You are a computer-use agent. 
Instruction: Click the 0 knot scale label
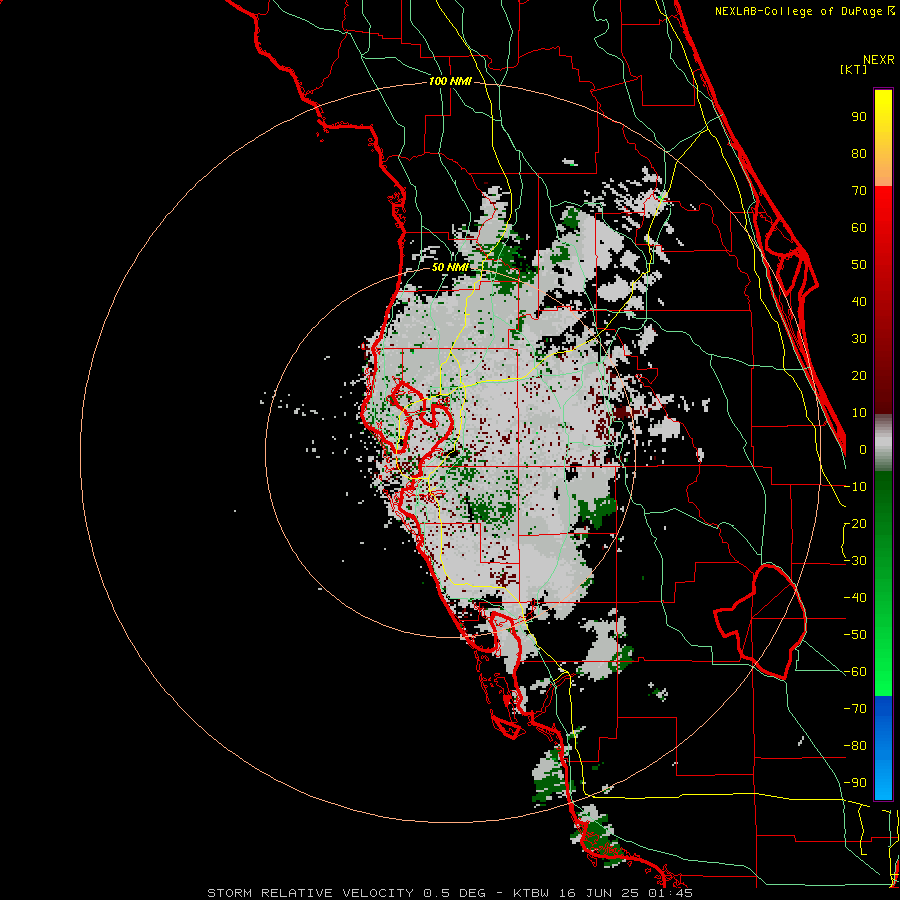pos(863,450)
